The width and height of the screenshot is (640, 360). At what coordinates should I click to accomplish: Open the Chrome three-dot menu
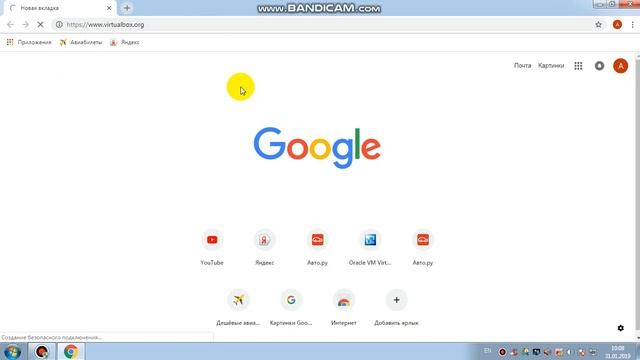(632, 24)
